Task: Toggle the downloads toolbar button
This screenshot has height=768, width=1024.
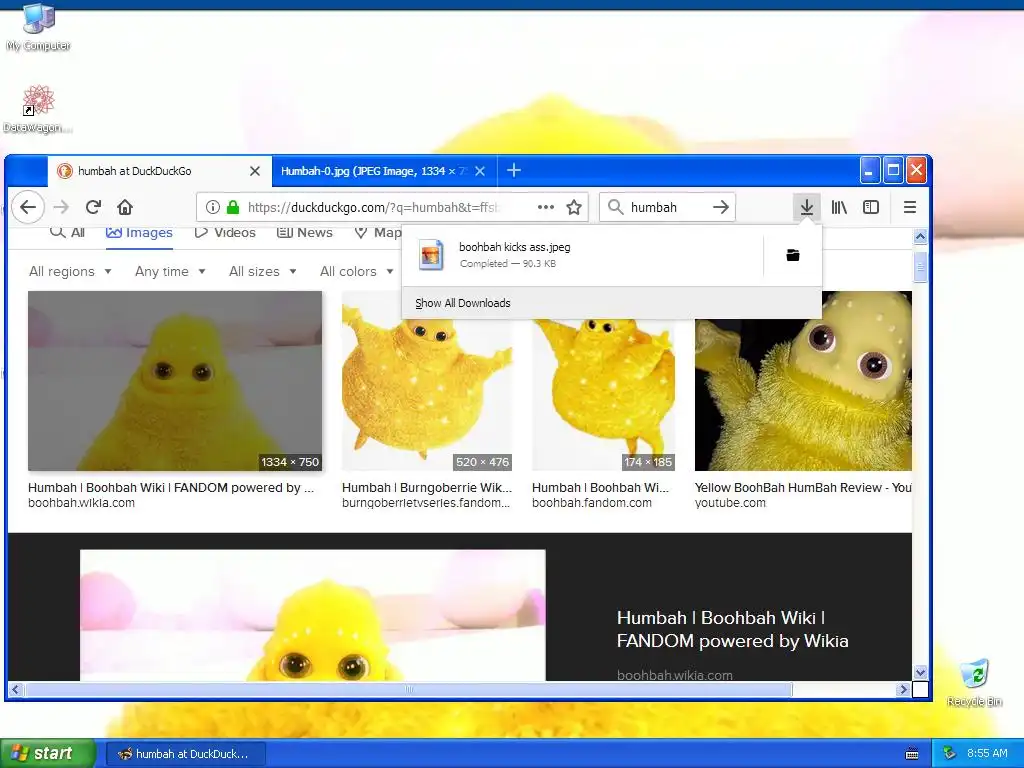Action: point(807,207)
